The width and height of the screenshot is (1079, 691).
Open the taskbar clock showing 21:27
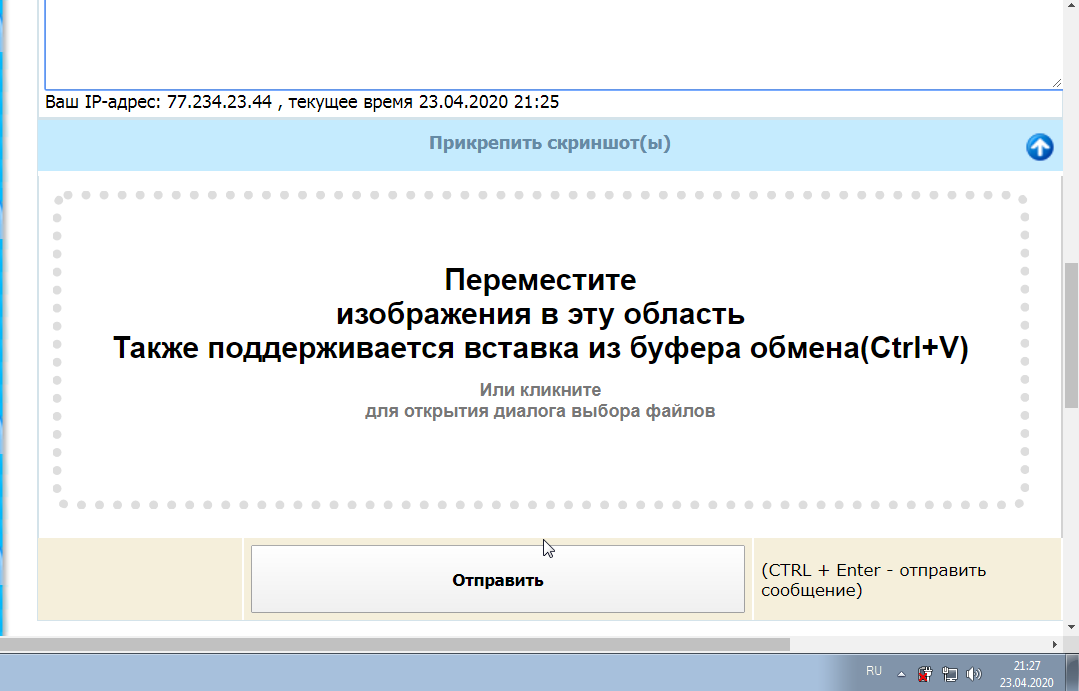(x=1026, y=674)
